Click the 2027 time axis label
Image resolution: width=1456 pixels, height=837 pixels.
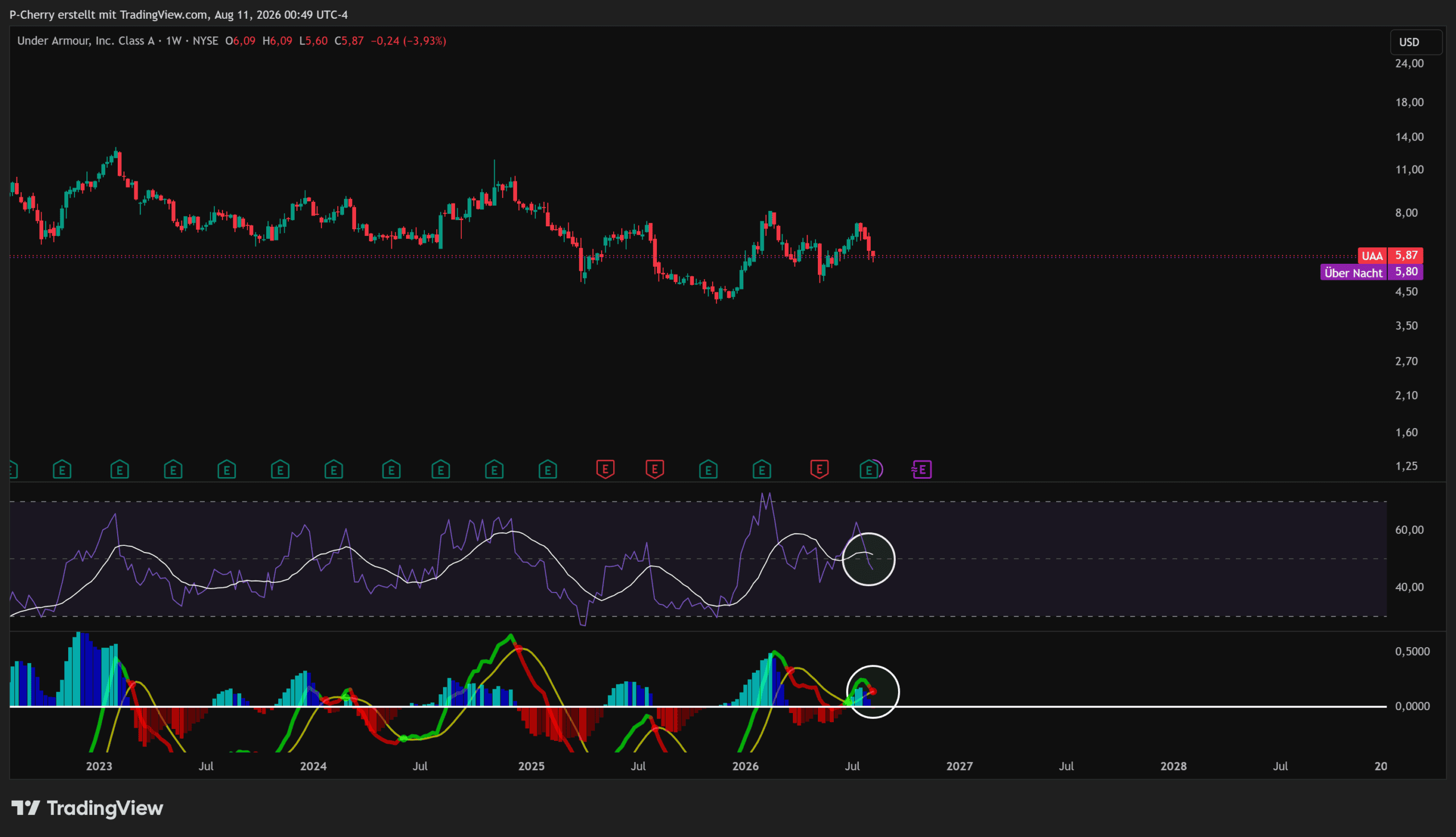coord(959,766)
